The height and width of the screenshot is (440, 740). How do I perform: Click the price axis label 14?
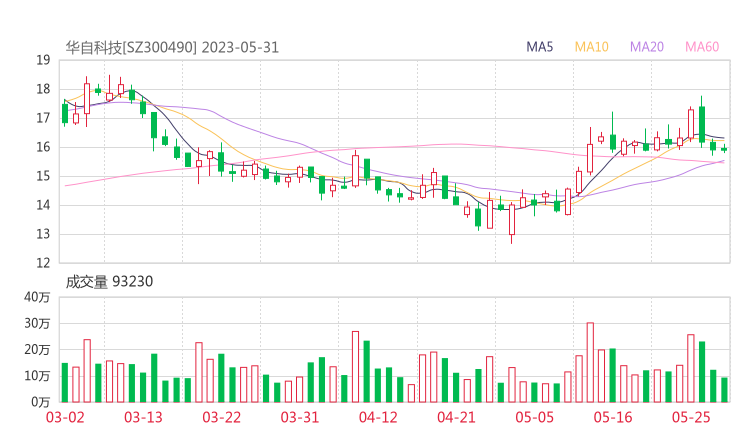point(43,205)
